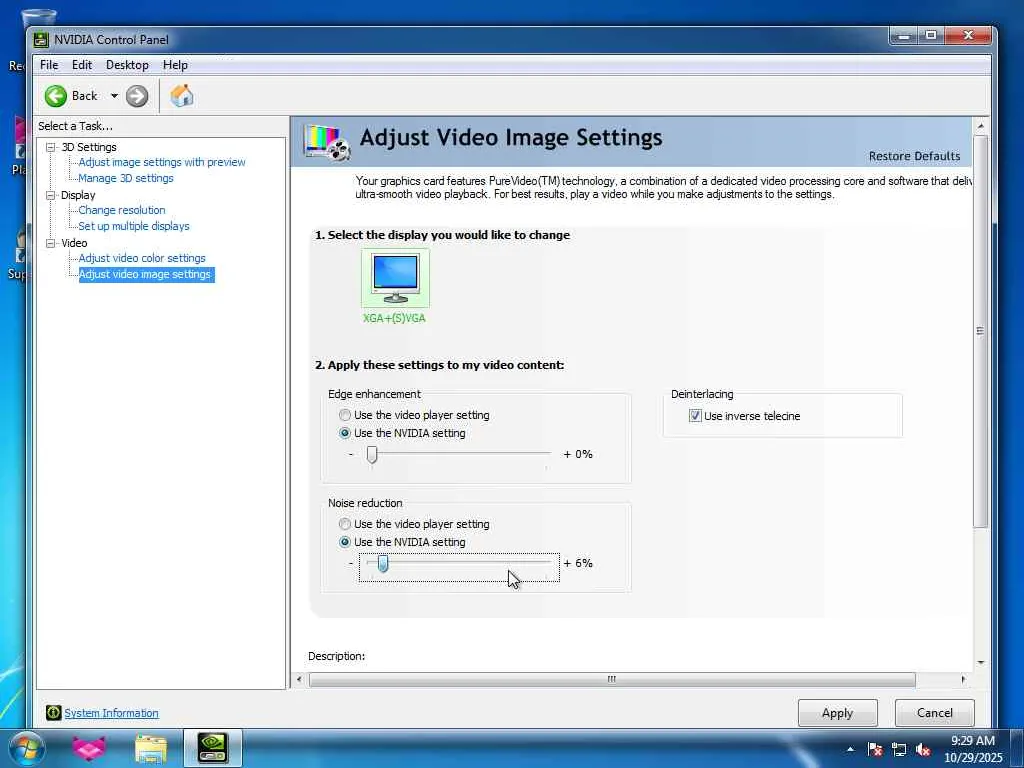Open the Back history dropdown arrow

tap(114, 96)
